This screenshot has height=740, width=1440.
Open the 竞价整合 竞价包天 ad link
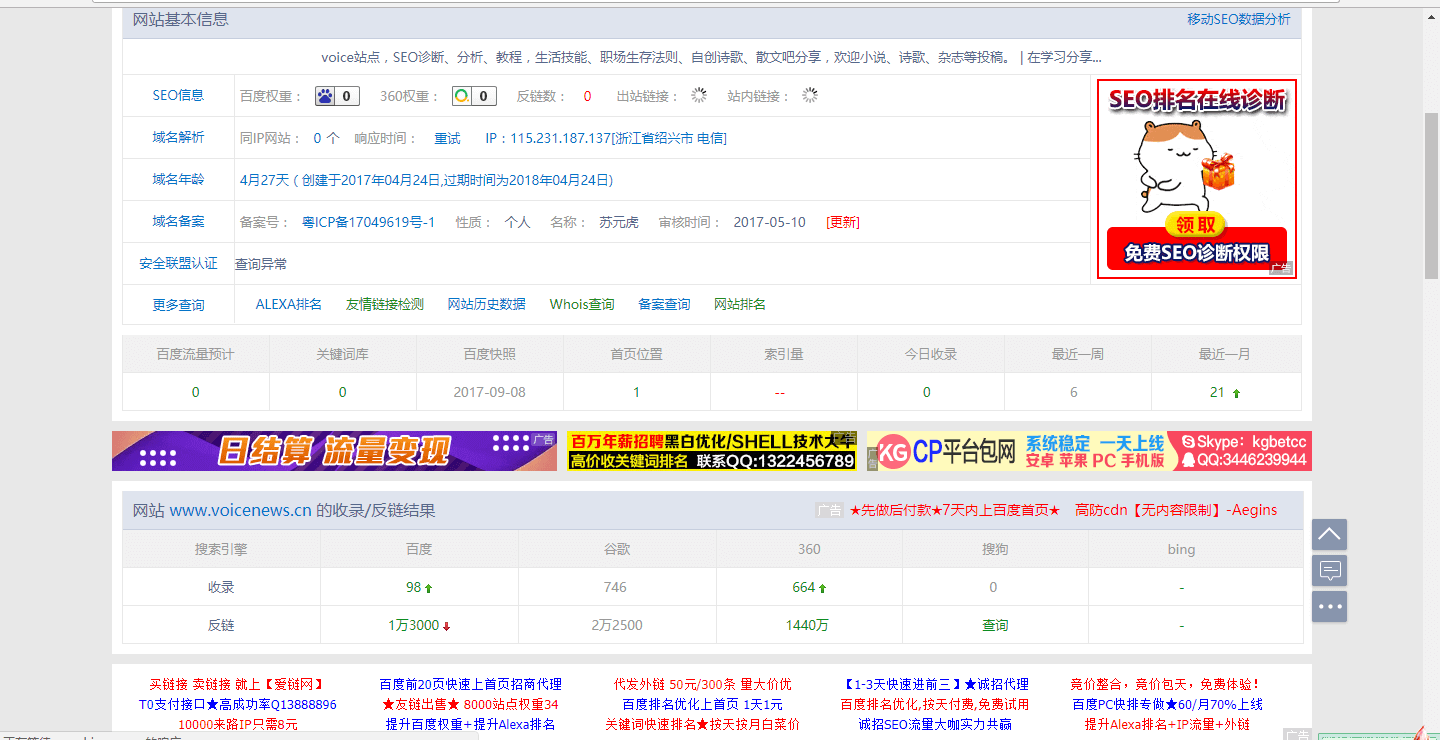point(1166,684)
